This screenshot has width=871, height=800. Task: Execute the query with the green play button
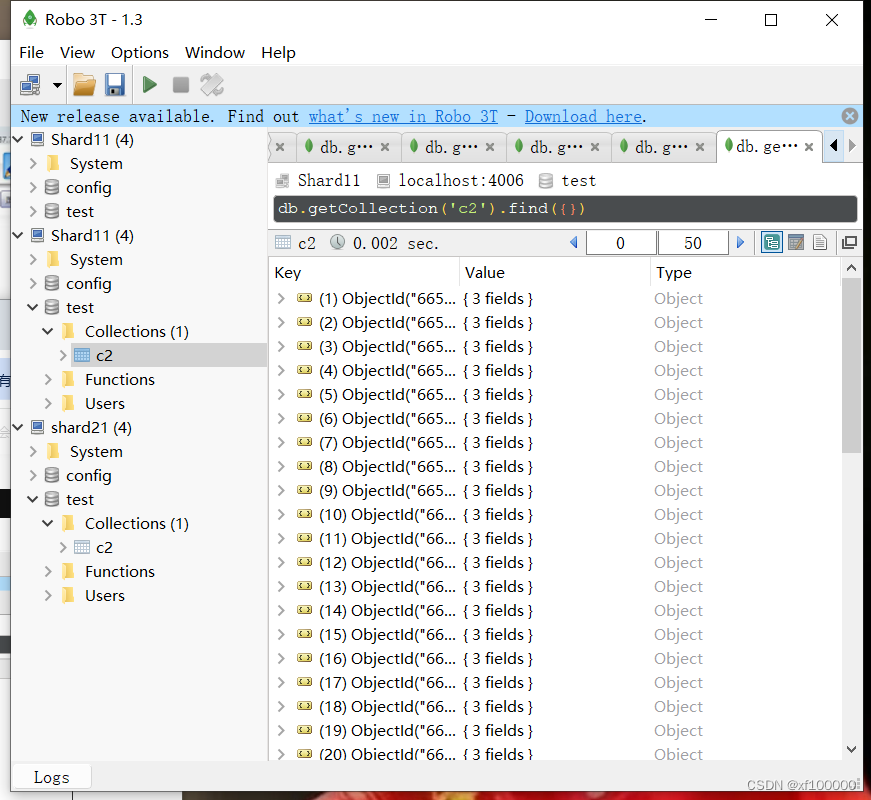149,84
